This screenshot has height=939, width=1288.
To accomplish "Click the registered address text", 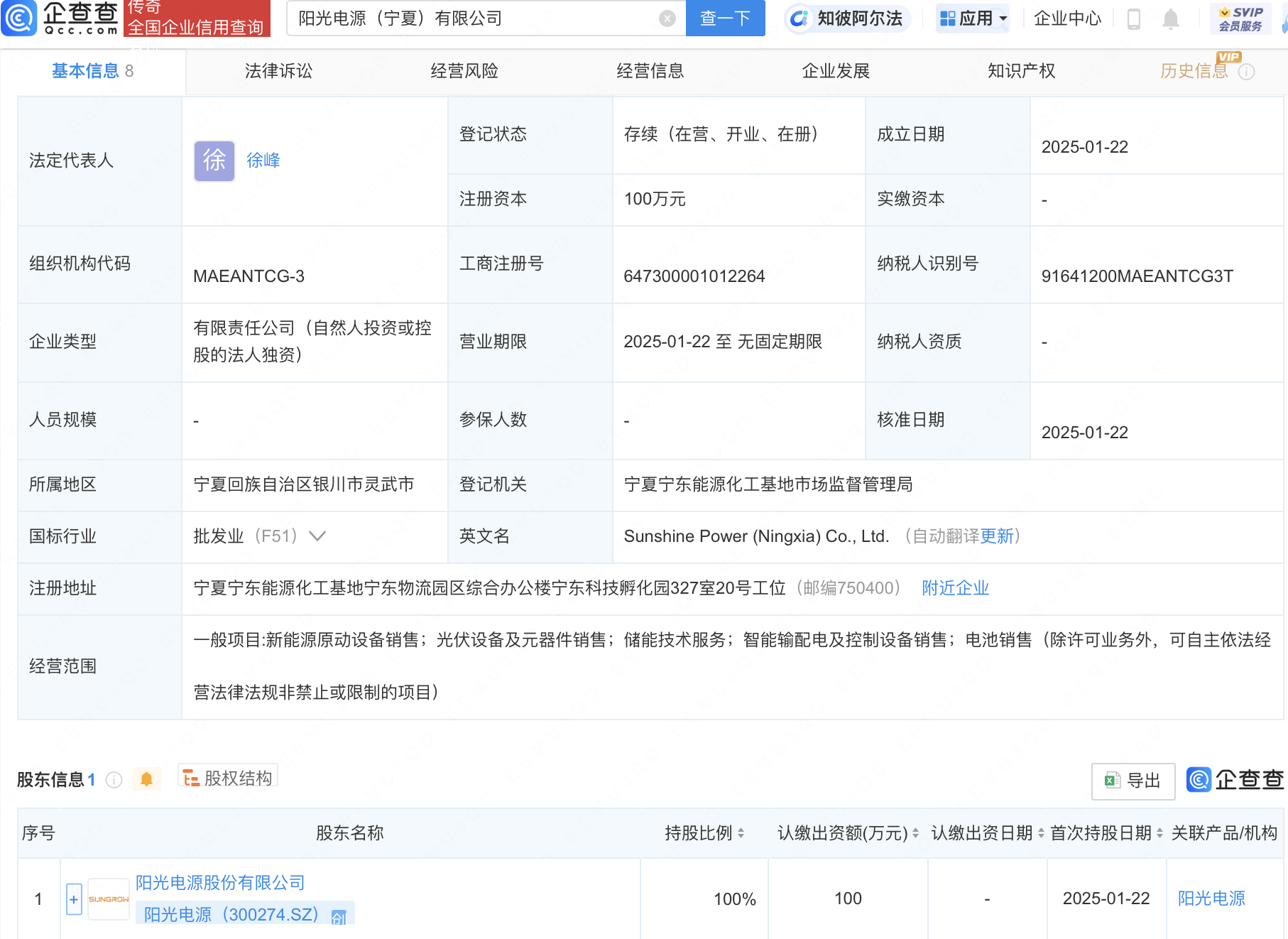I will click(x=490, y=588).
